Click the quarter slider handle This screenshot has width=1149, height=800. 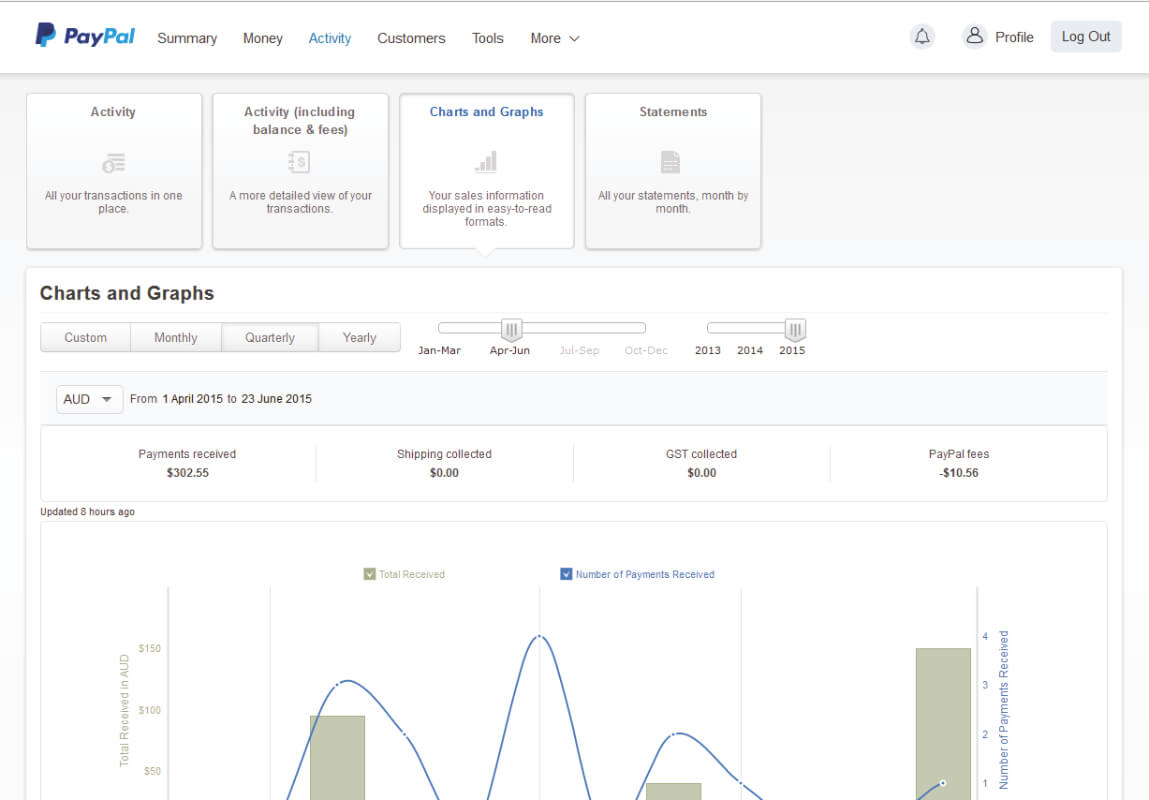pyautogui.click(x=511, y=330)
